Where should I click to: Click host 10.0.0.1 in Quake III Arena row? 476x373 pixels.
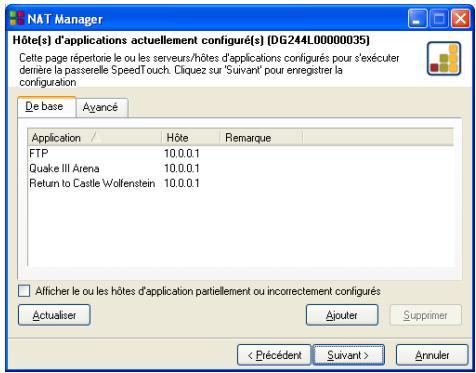182,168
